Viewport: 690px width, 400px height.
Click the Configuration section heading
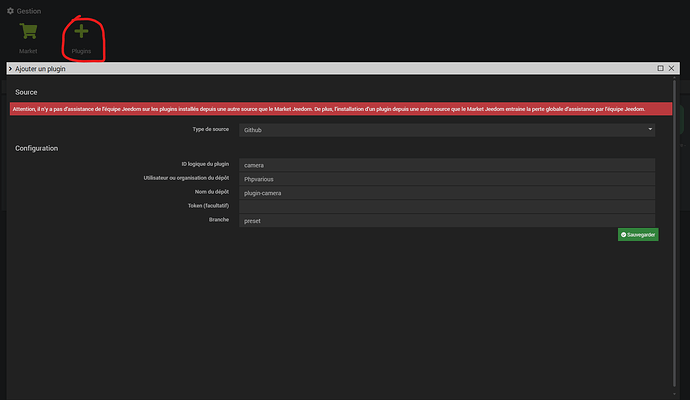coord(37,148)
